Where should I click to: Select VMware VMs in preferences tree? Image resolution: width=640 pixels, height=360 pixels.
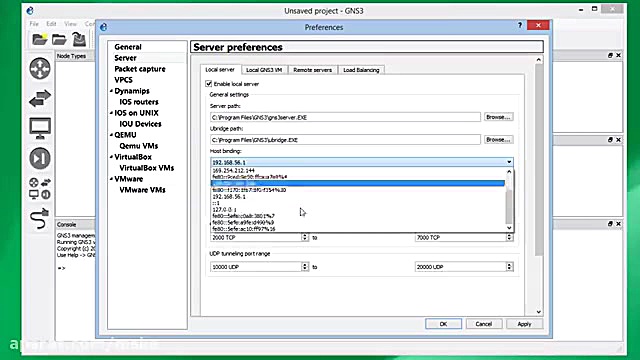142,190
